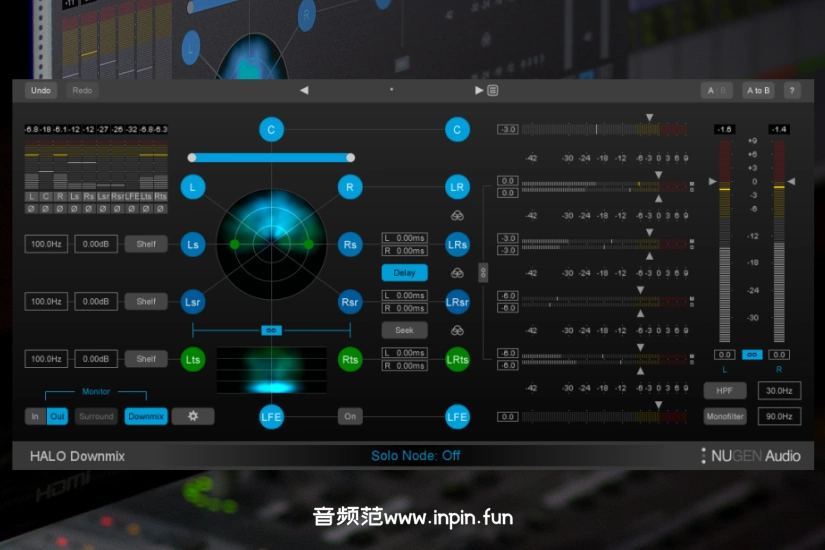Click the Solo Node: Off status text

coord(416,455)
